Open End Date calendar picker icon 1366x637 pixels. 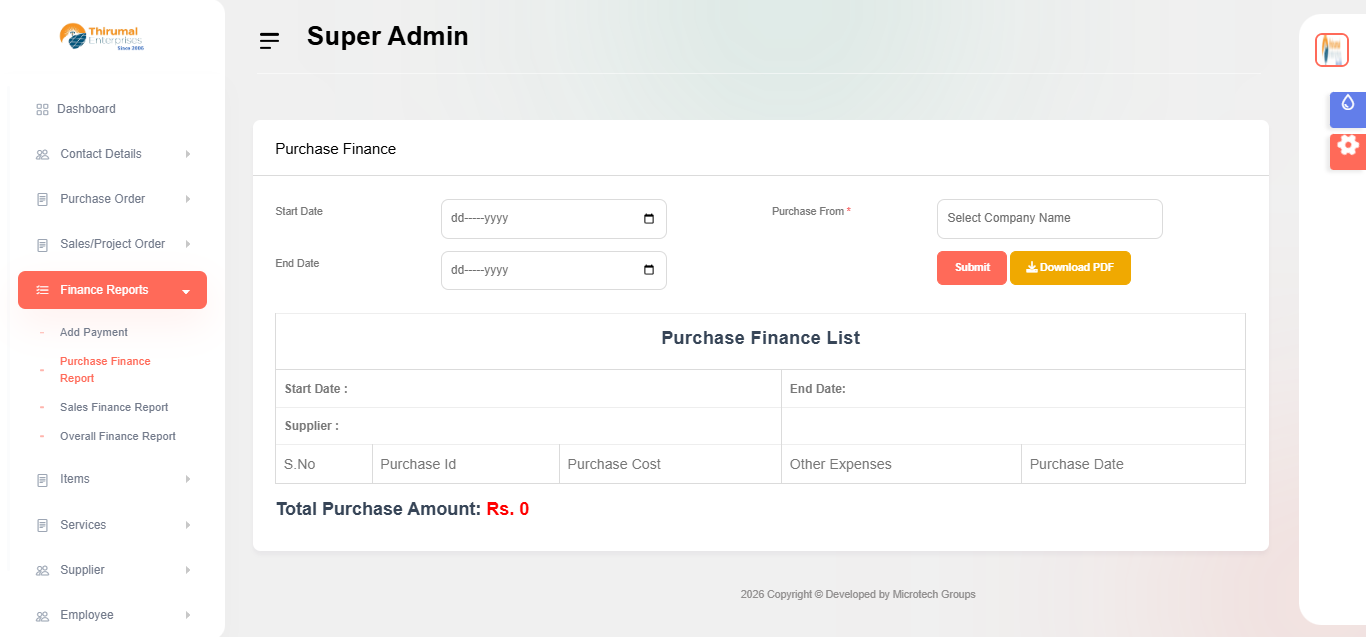click(649, 270)
